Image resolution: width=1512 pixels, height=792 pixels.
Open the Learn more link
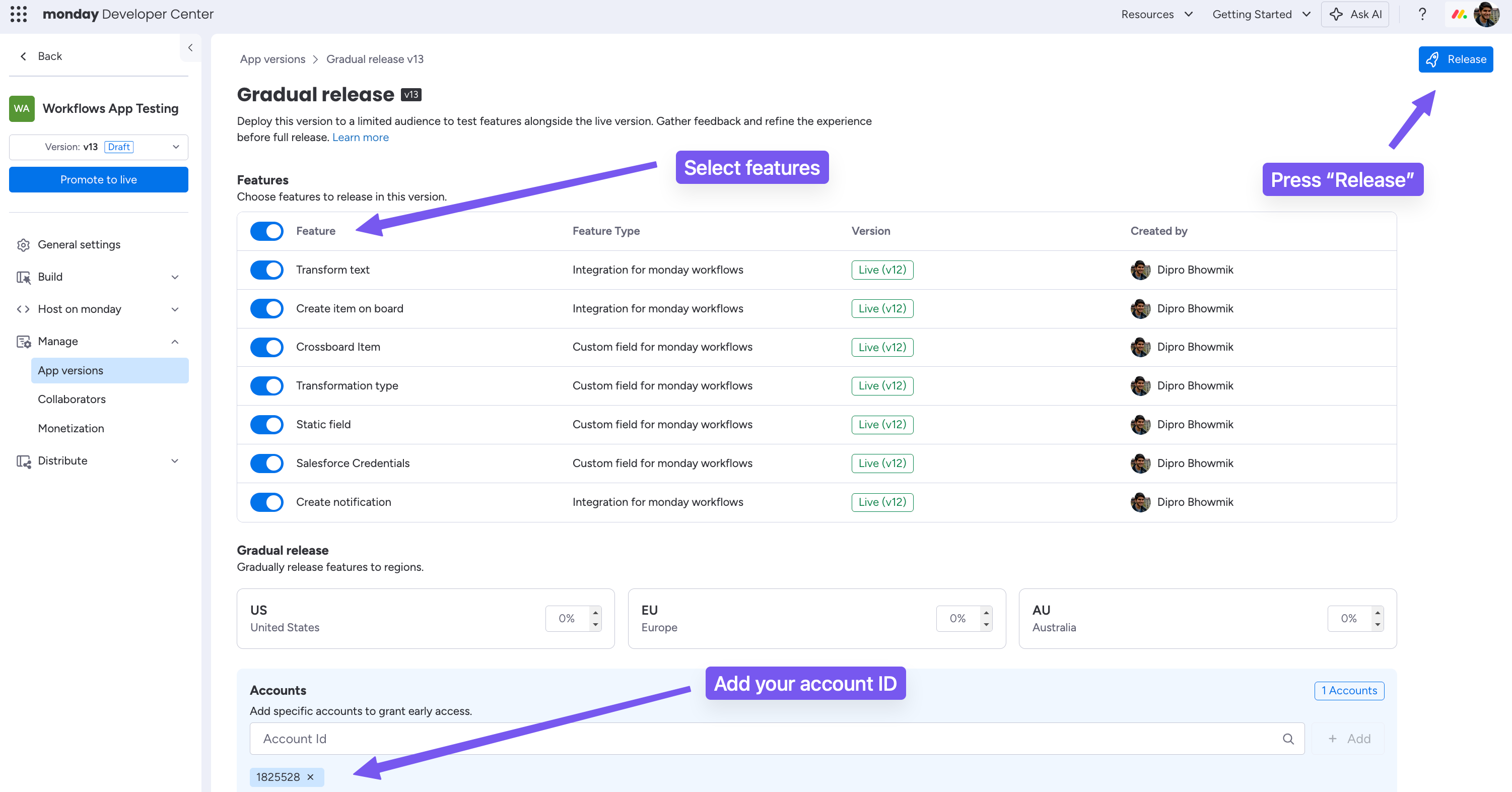tap(361, 137)
